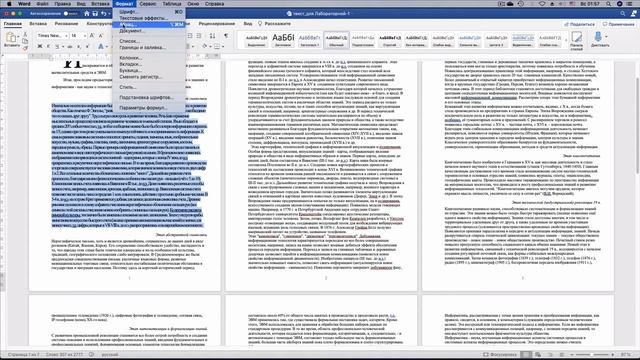Image resolution: width=640 pixels, height=360 pixels.
Task: Expand the styles gallery arrow
Action: (566, 40)
